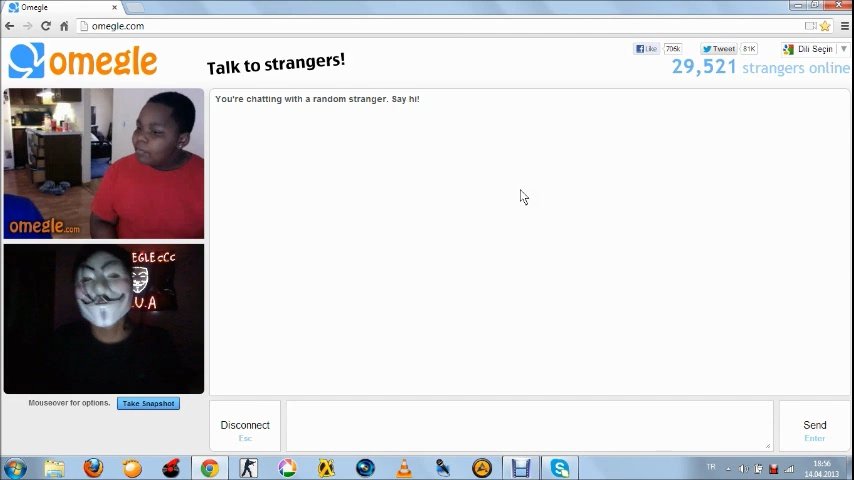Click the Facebook Like button
Viewport: 854px width, 480px height.
point(646,48)
